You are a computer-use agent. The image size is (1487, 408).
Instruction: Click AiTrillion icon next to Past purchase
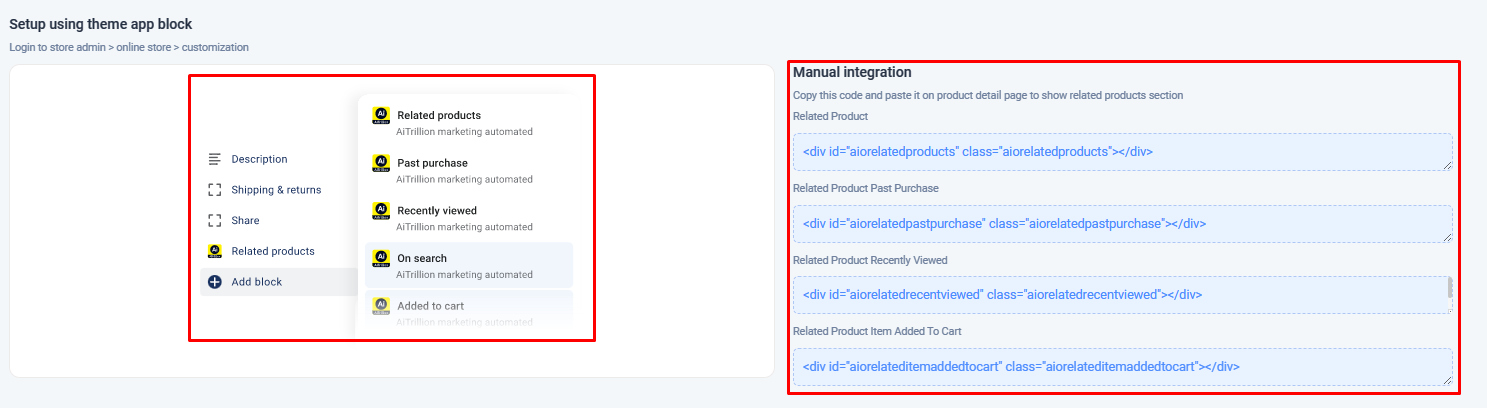pyautogui.click(x=380, y=162)
